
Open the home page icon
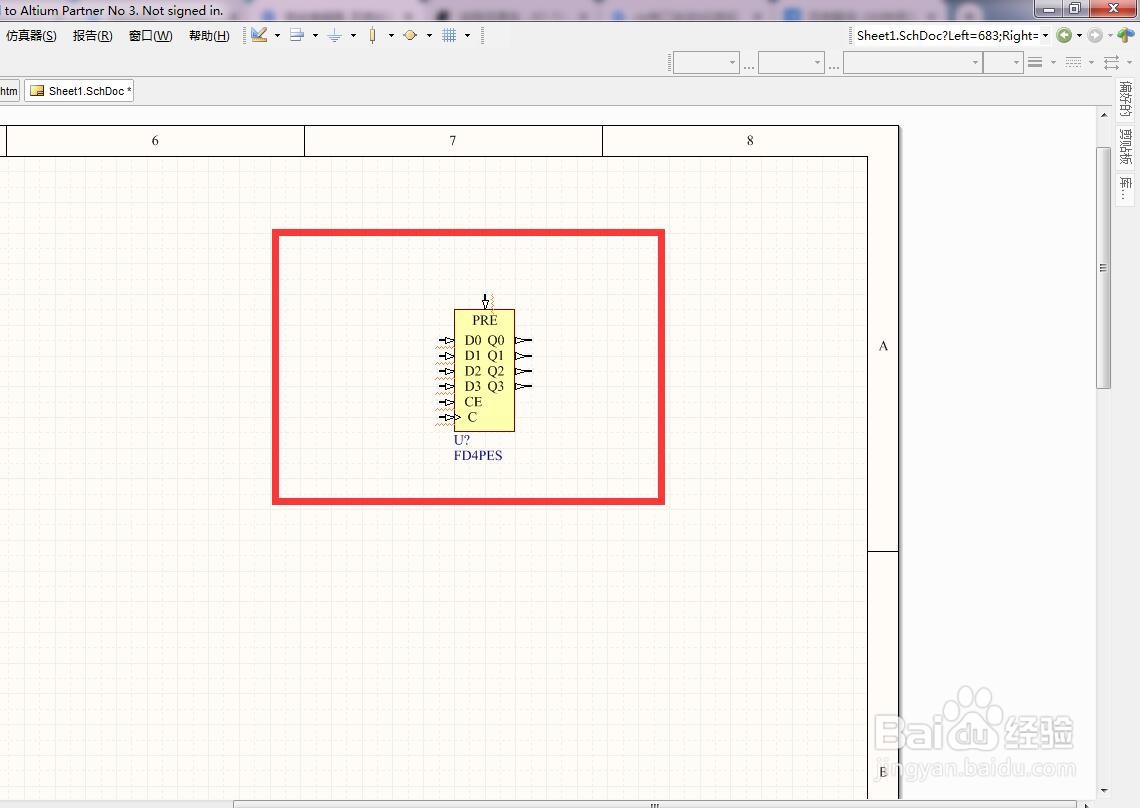pos(1126,35)
